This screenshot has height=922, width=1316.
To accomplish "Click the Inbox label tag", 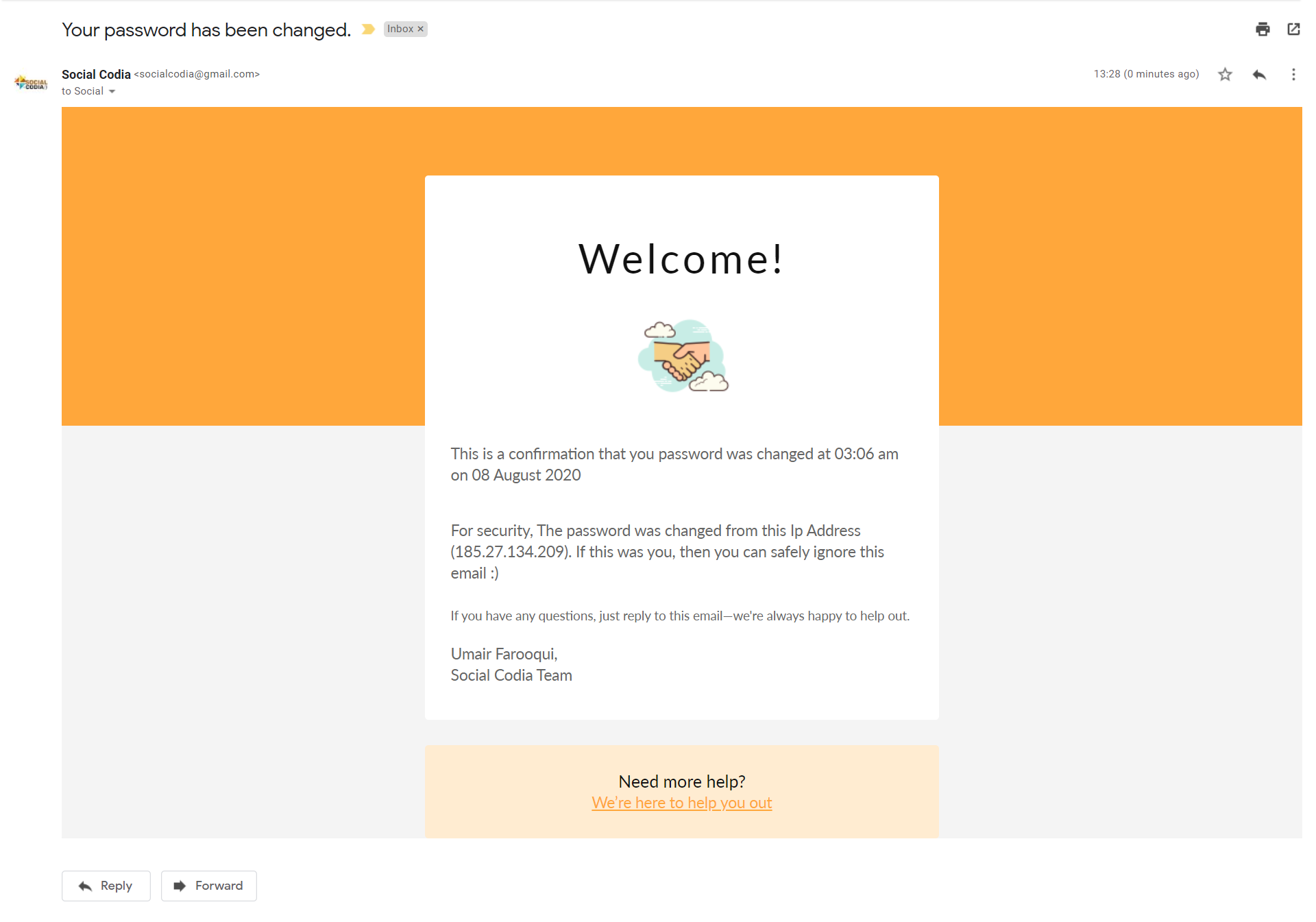I will (400, 29).
